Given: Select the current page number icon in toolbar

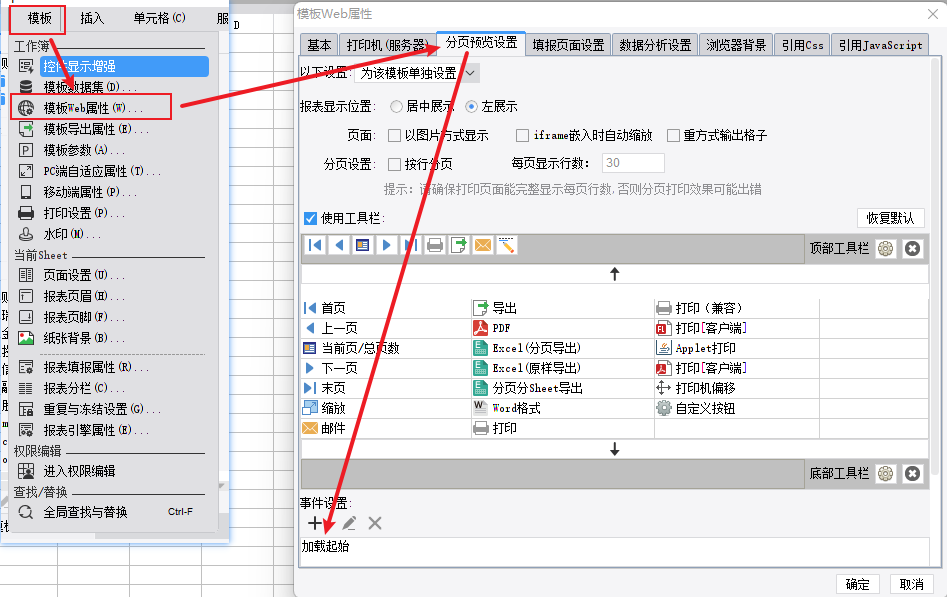Looking at the screenshot, I should [362, 245].
